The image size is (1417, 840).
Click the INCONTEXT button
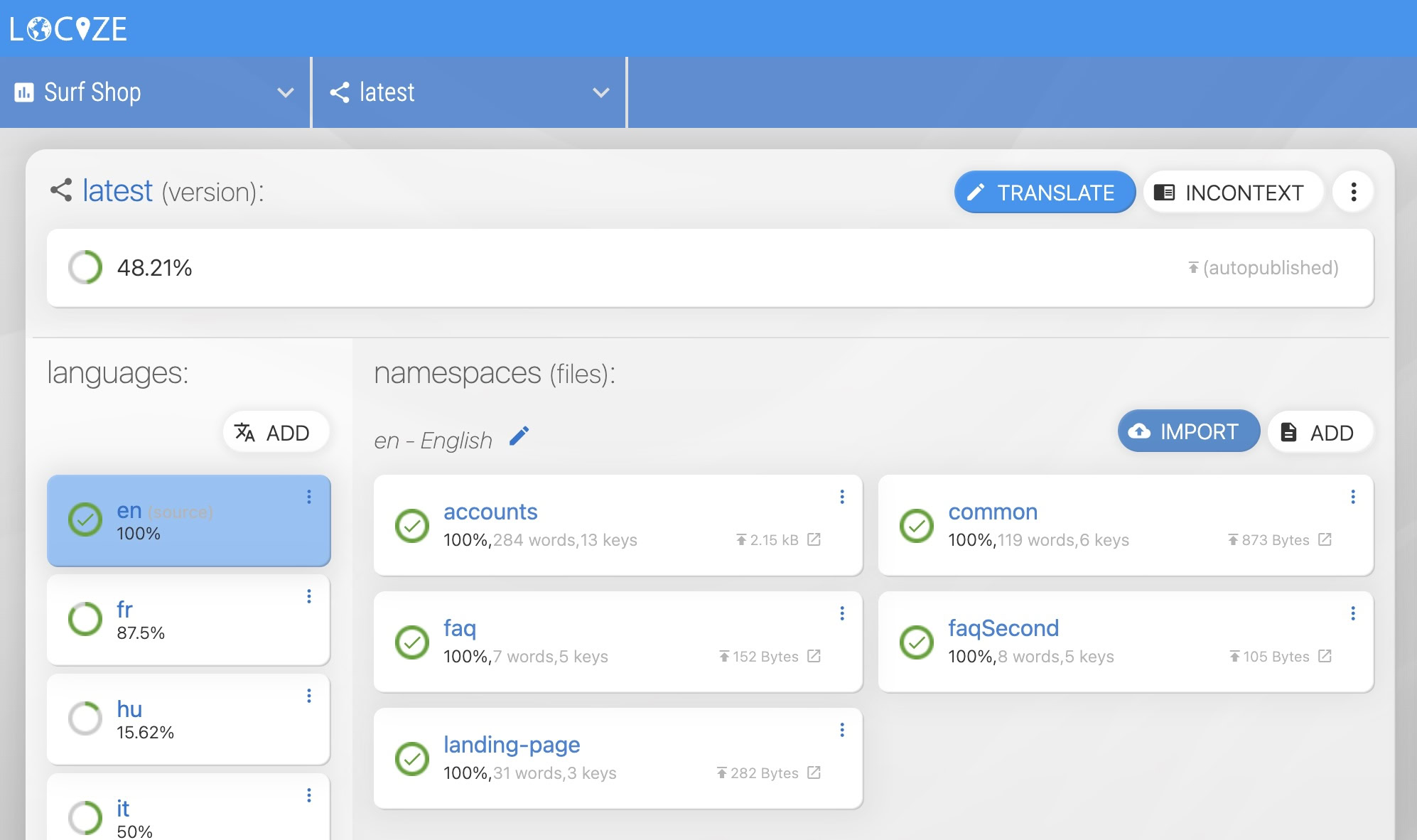[x=1233, y=192]
